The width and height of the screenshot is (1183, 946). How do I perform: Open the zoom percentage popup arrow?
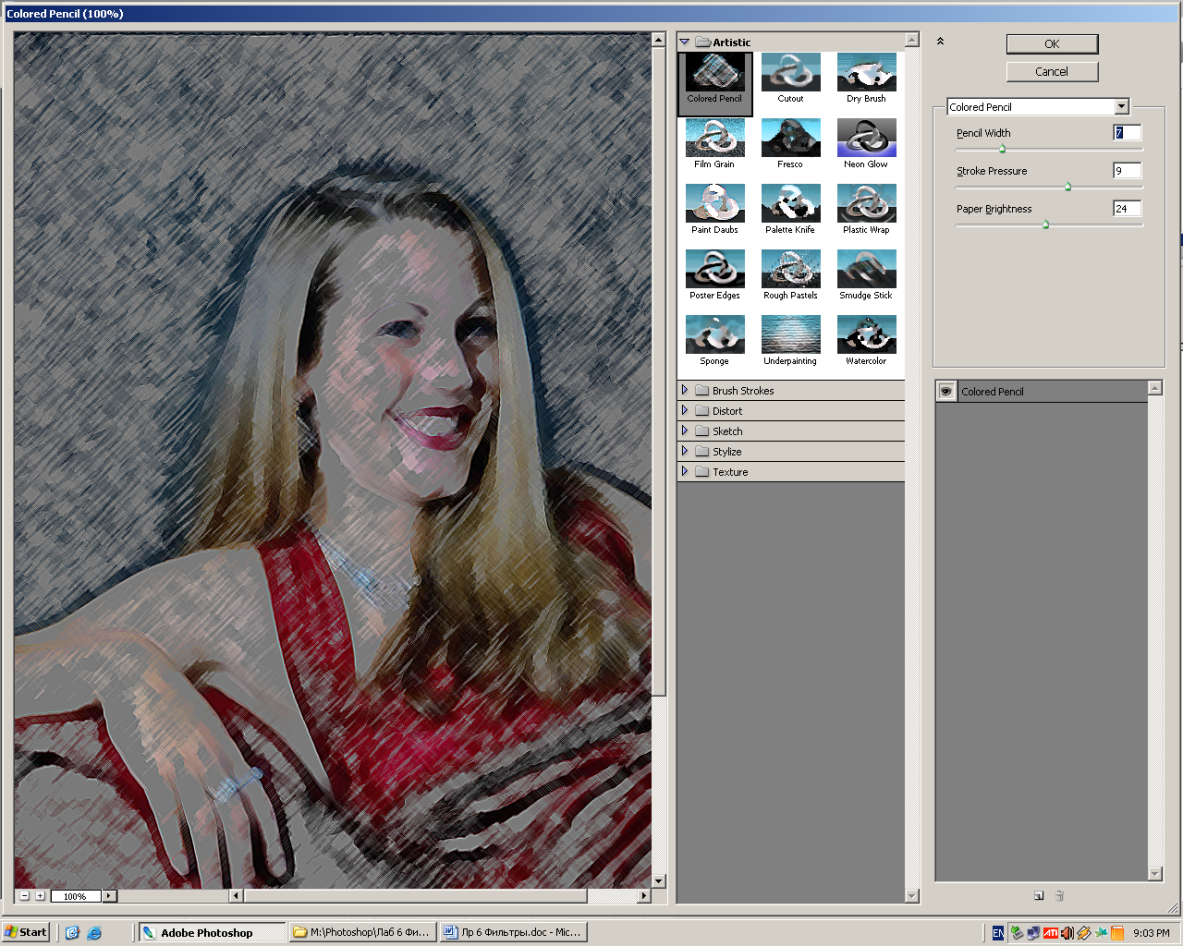109,895
